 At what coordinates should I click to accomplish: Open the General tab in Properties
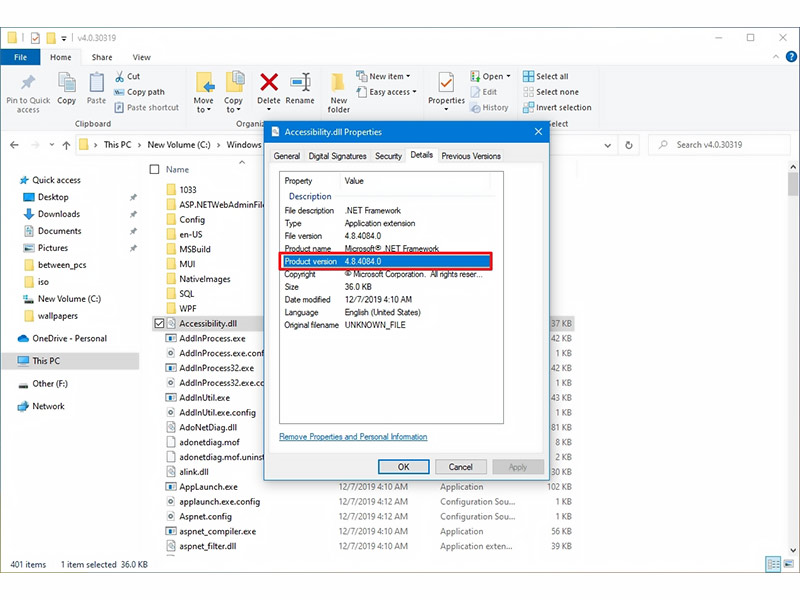pos(287,156)
